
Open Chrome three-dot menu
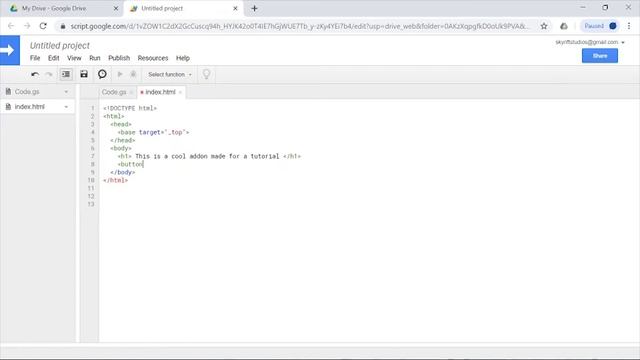[x=629, y=26]
